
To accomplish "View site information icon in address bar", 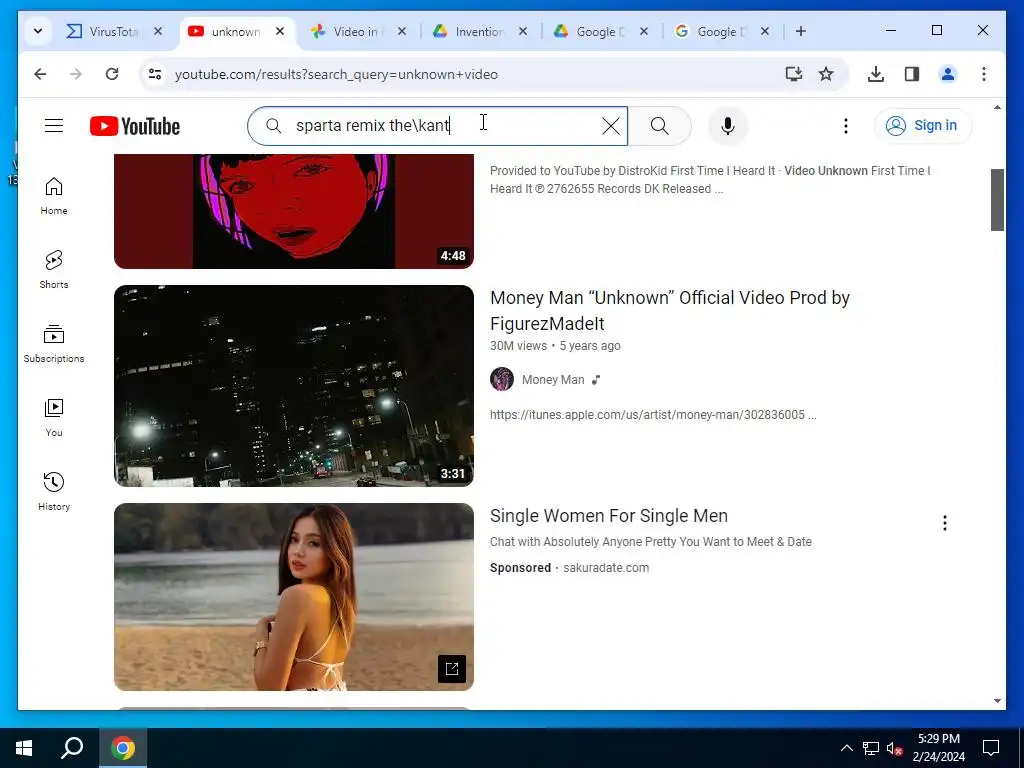I will coord(155,74).
